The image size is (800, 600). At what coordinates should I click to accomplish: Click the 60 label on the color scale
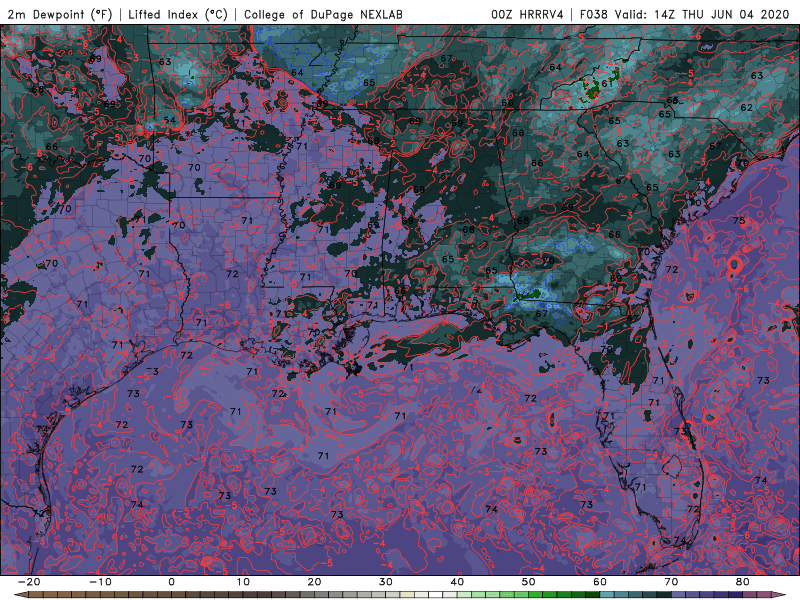click(600, 582)
